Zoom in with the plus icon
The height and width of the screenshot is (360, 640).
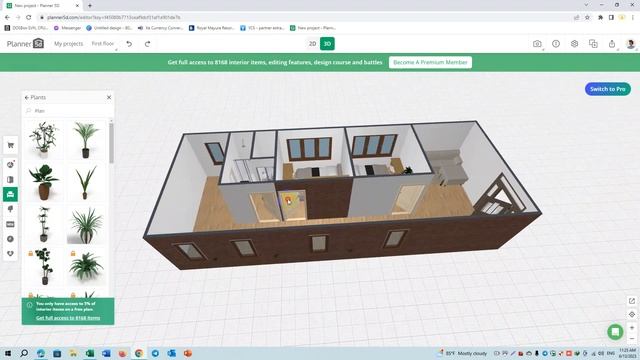[632, 328]
